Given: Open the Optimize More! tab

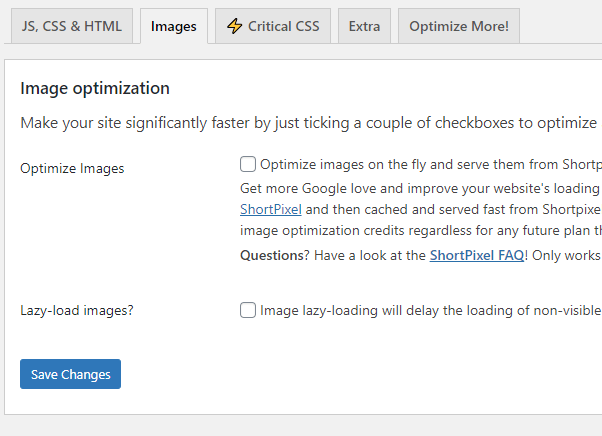Looking at the screenshot, I should [459, 26].
